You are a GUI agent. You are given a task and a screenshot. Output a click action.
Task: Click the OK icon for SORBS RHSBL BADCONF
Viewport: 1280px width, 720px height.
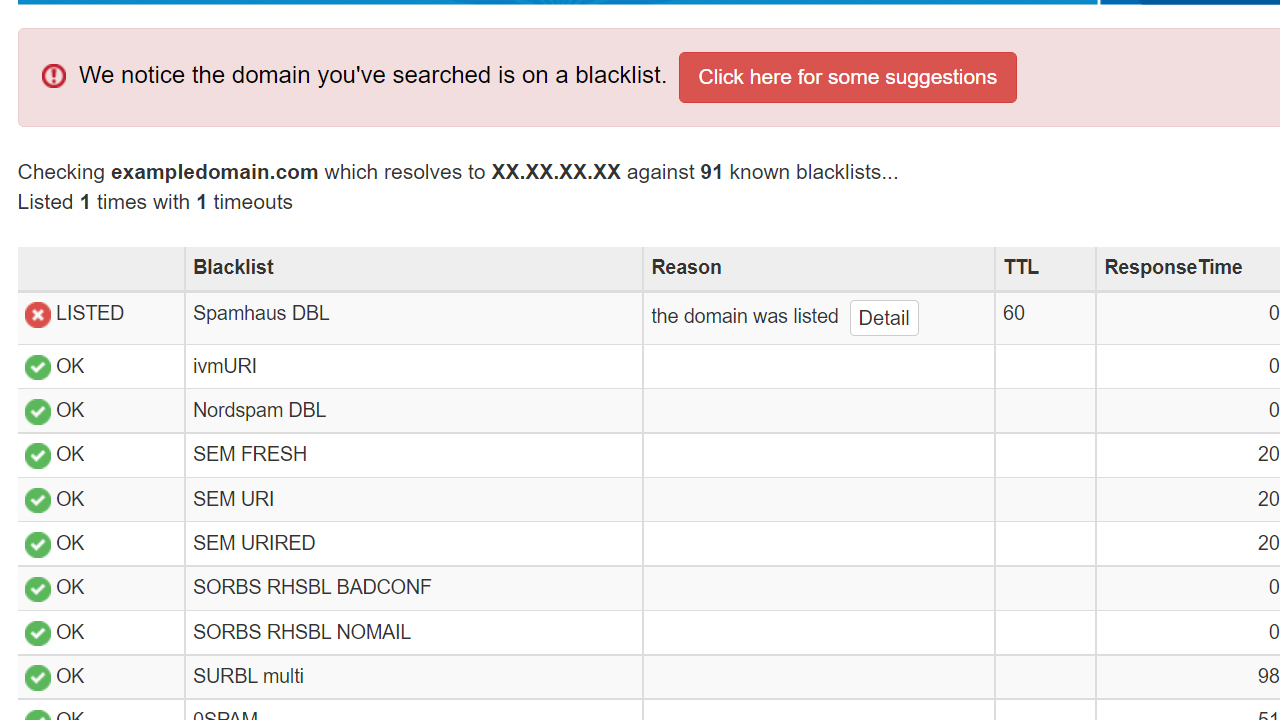pos(38,588)
